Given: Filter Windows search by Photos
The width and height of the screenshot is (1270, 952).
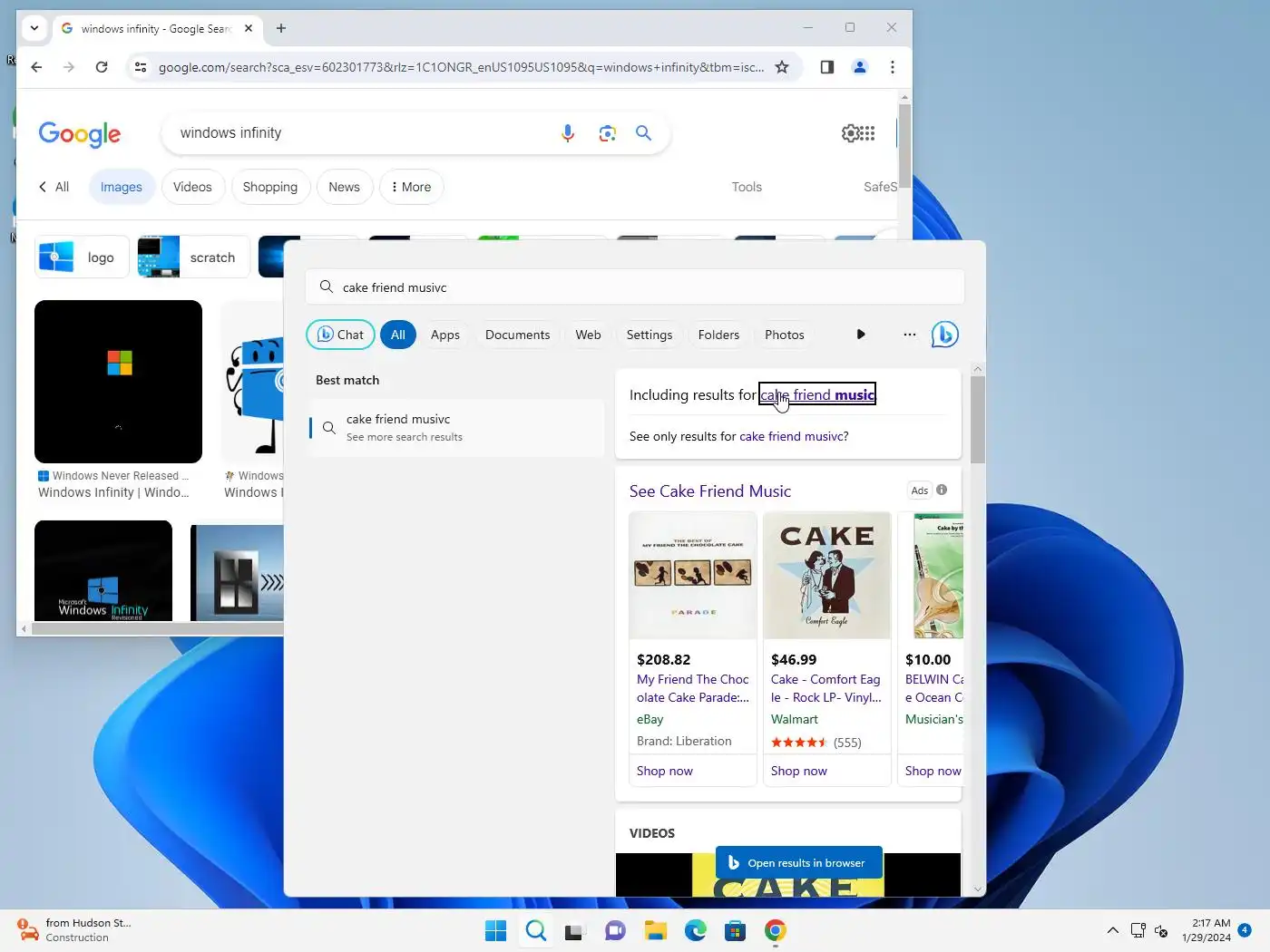Looking at the screenshot, I should pyautogui.click(x=785, y=335).
